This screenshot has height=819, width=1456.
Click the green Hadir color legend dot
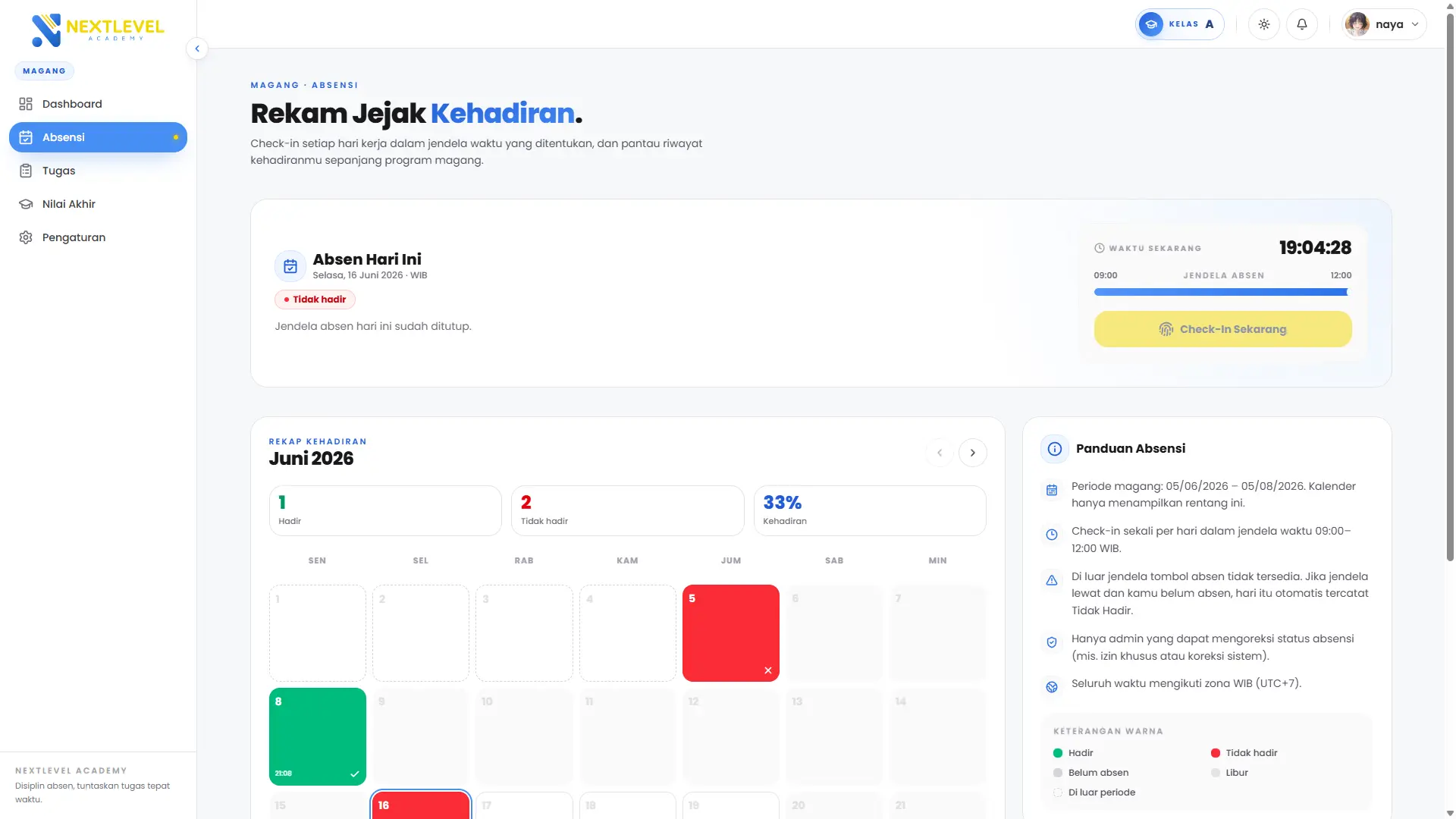1058,753
